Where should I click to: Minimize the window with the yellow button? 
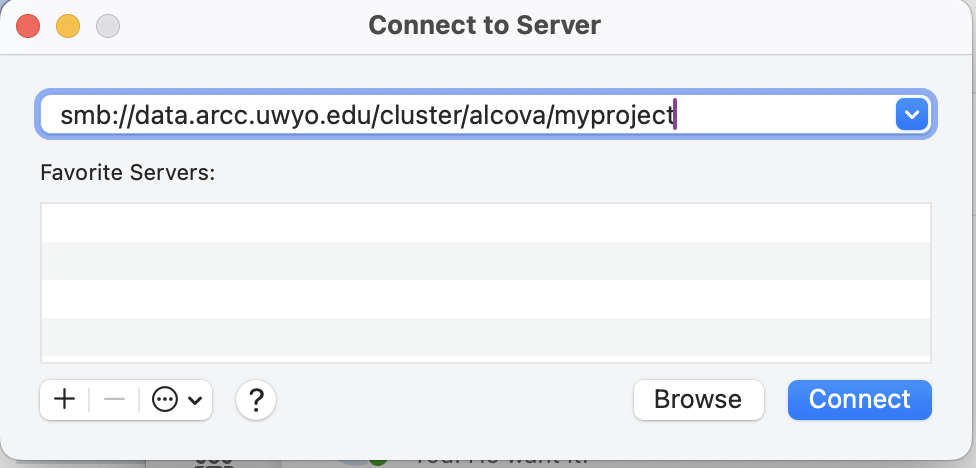pyautogui.click(x=67, y=25)
